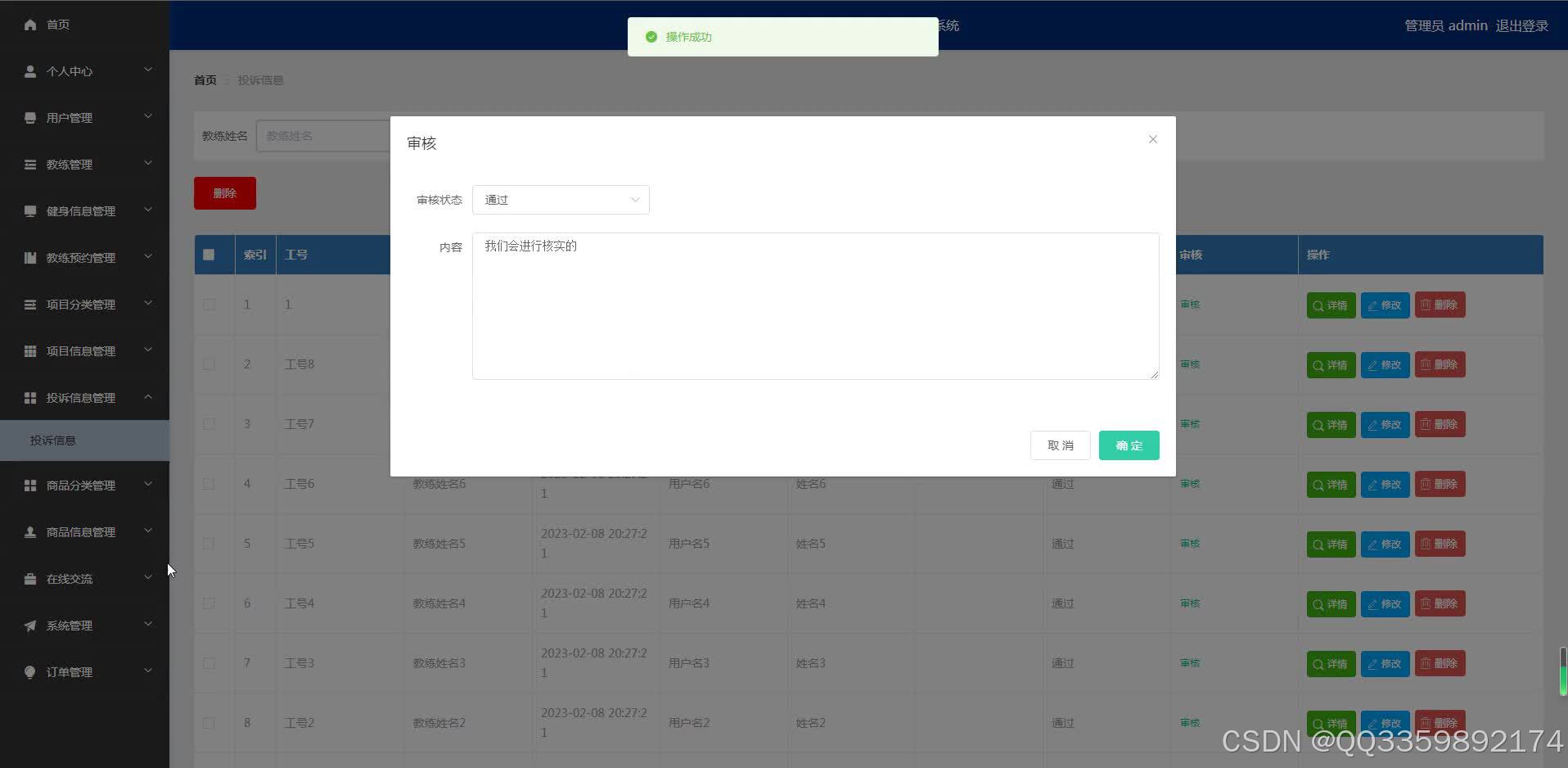Screen dimensions: 1568x768
Task: Click the 商品分类管理 grid icon
Action: [30, 486]
